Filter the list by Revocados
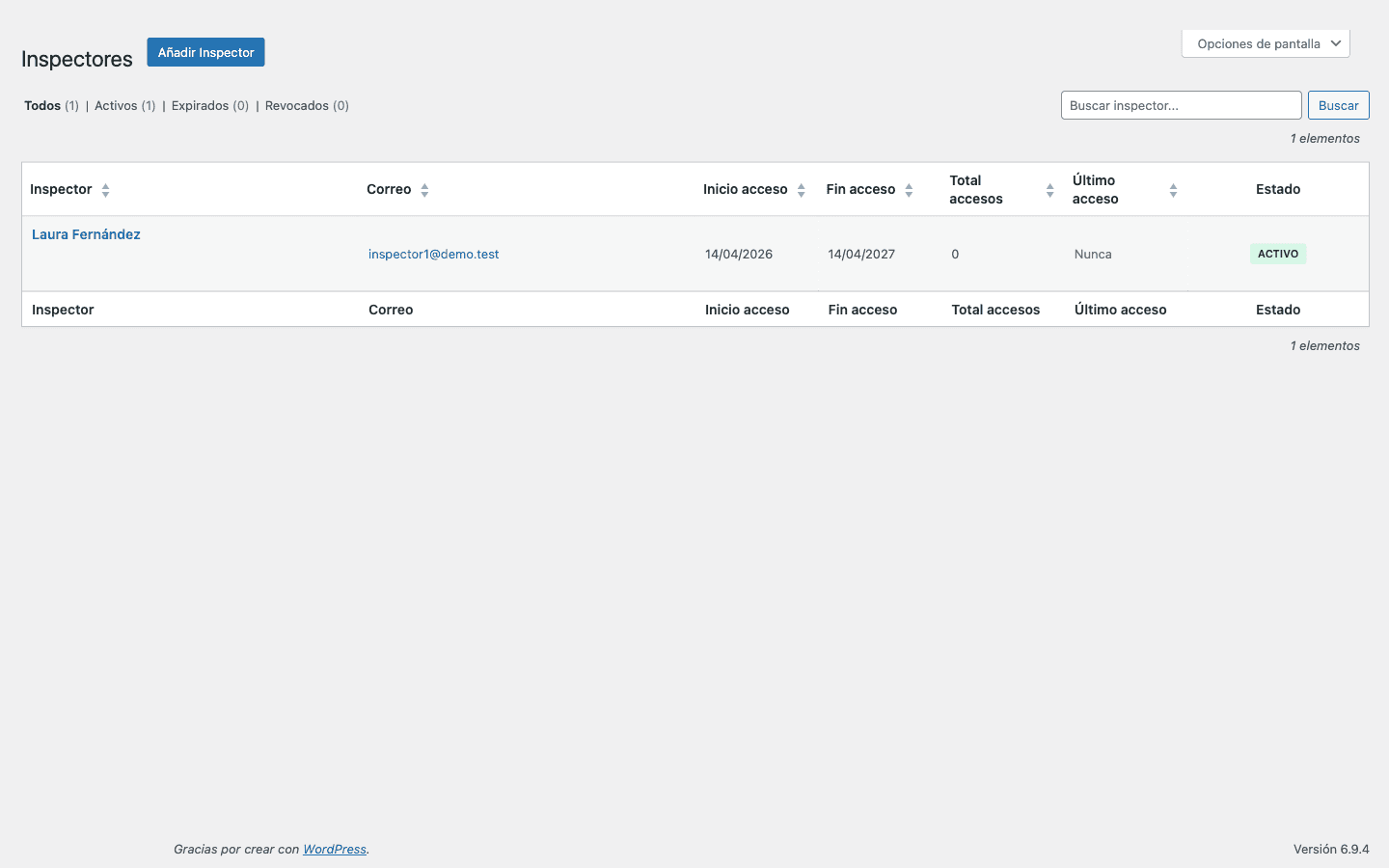This screenshot has width=1389, height=868. [296, 106]
